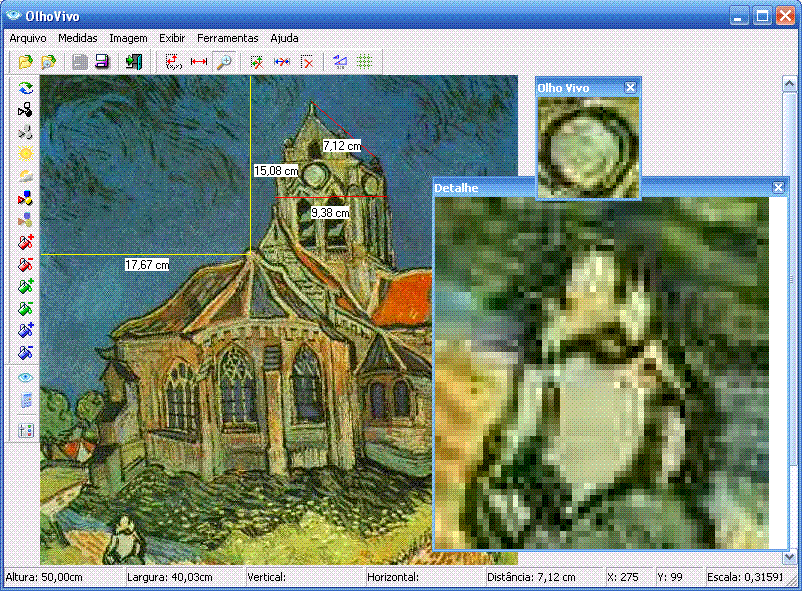Click the "17,67 cm" measurement label
Image resolution: width=802 pixels, height=591 pixels.
click(x=147, y=265)
